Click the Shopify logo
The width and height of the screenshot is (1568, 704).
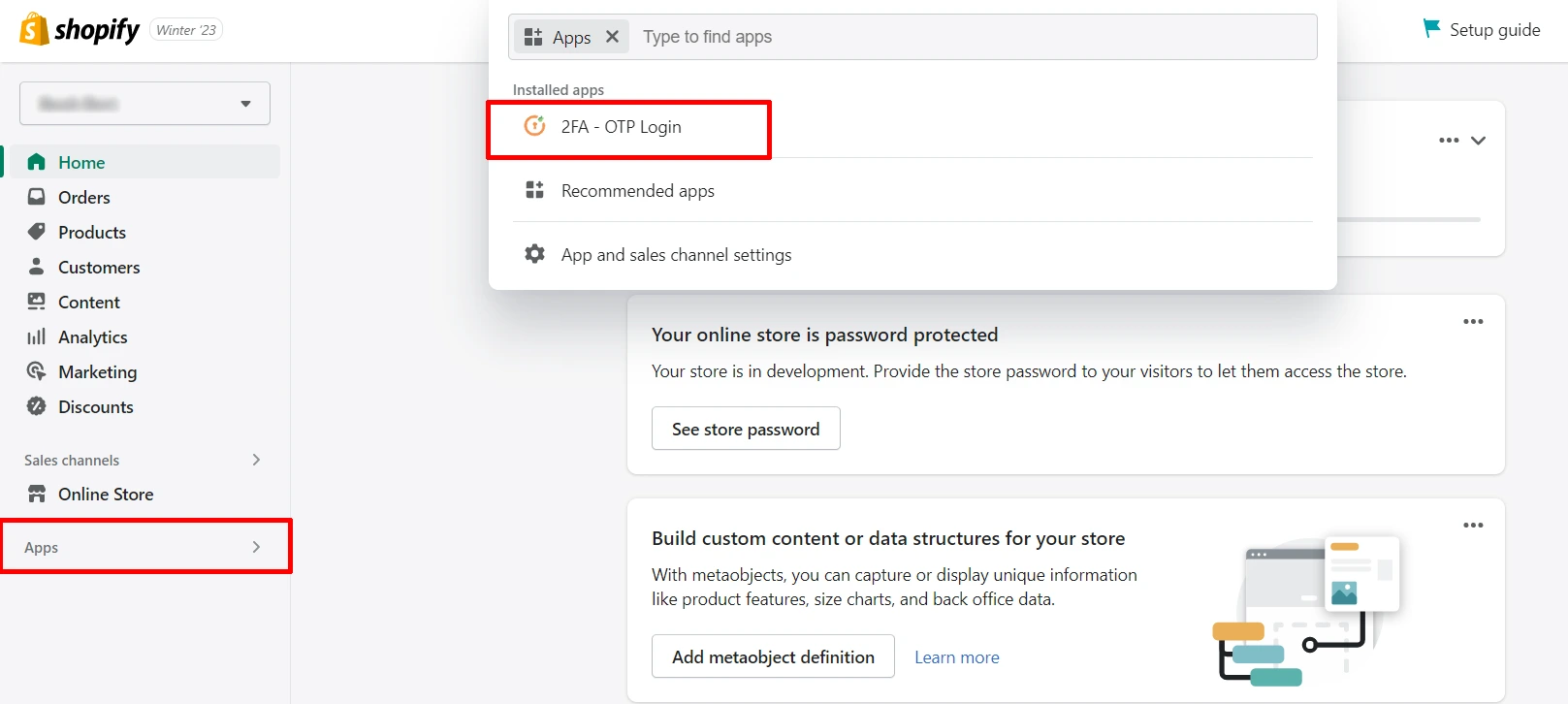click(80, 30)
